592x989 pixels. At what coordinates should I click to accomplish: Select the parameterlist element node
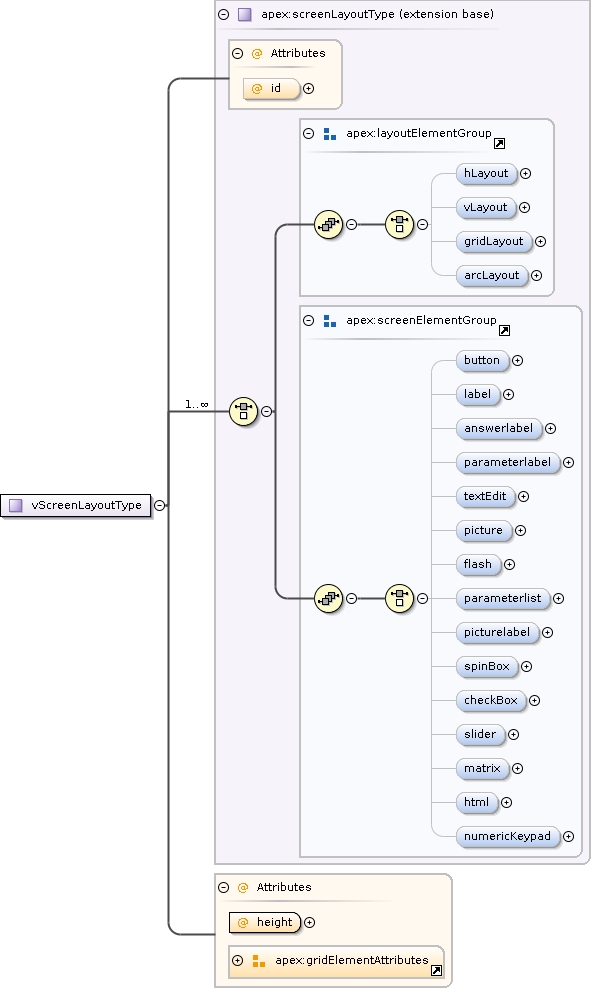click(x=502, y=599)
